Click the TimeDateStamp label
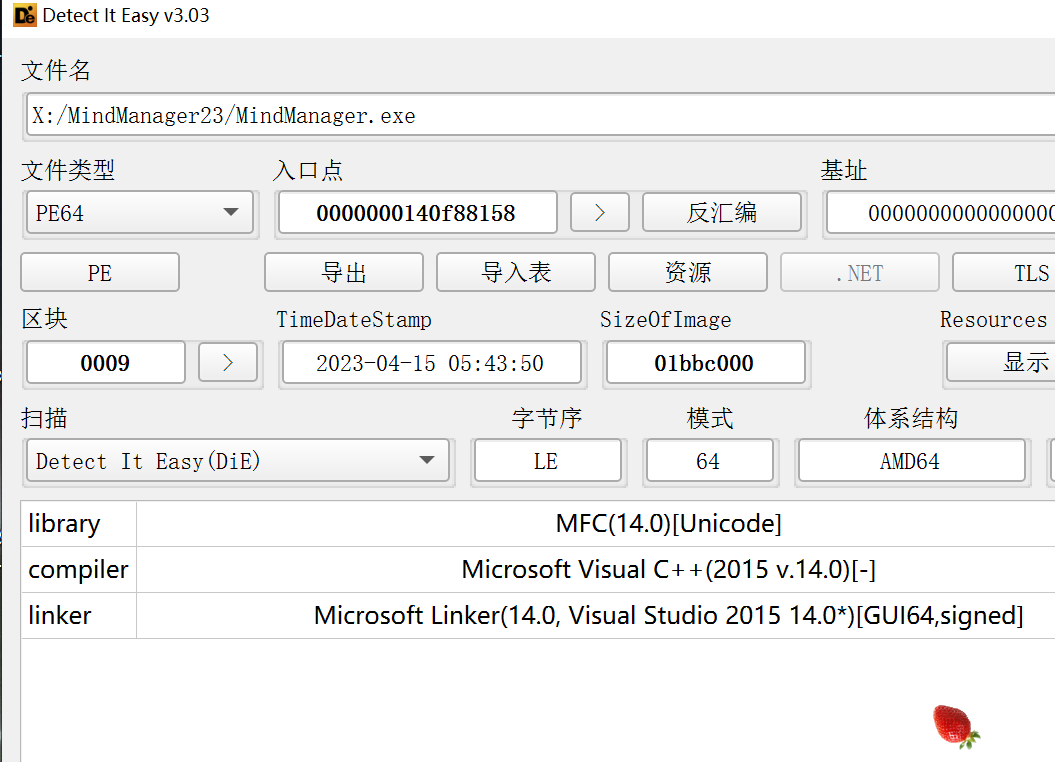 click(354, 319)
